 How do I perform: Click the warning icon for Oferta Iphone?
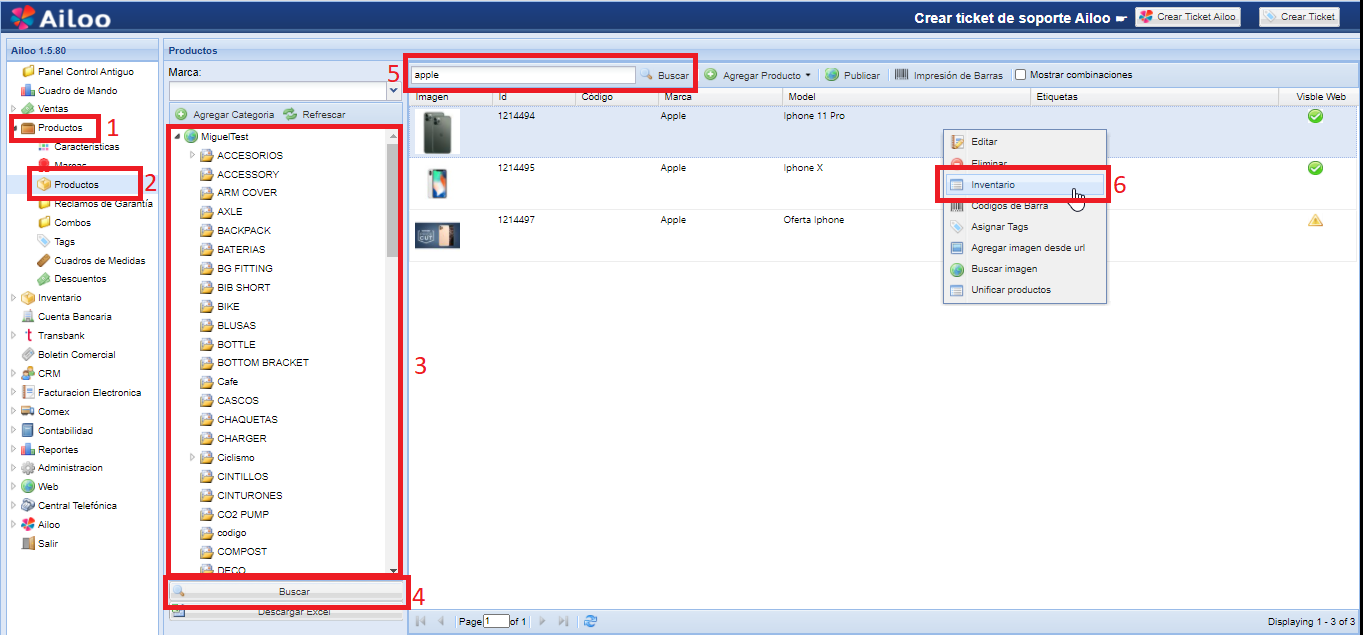(1315, 220)
